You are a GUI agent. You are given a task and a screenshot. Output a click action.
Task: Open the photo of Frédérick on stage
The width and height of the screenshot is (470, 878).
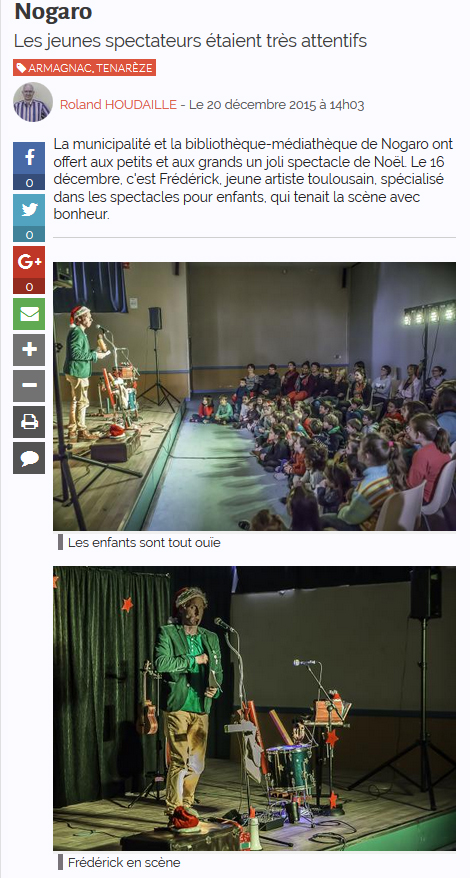pyautogui.click(x=254, y=708)
